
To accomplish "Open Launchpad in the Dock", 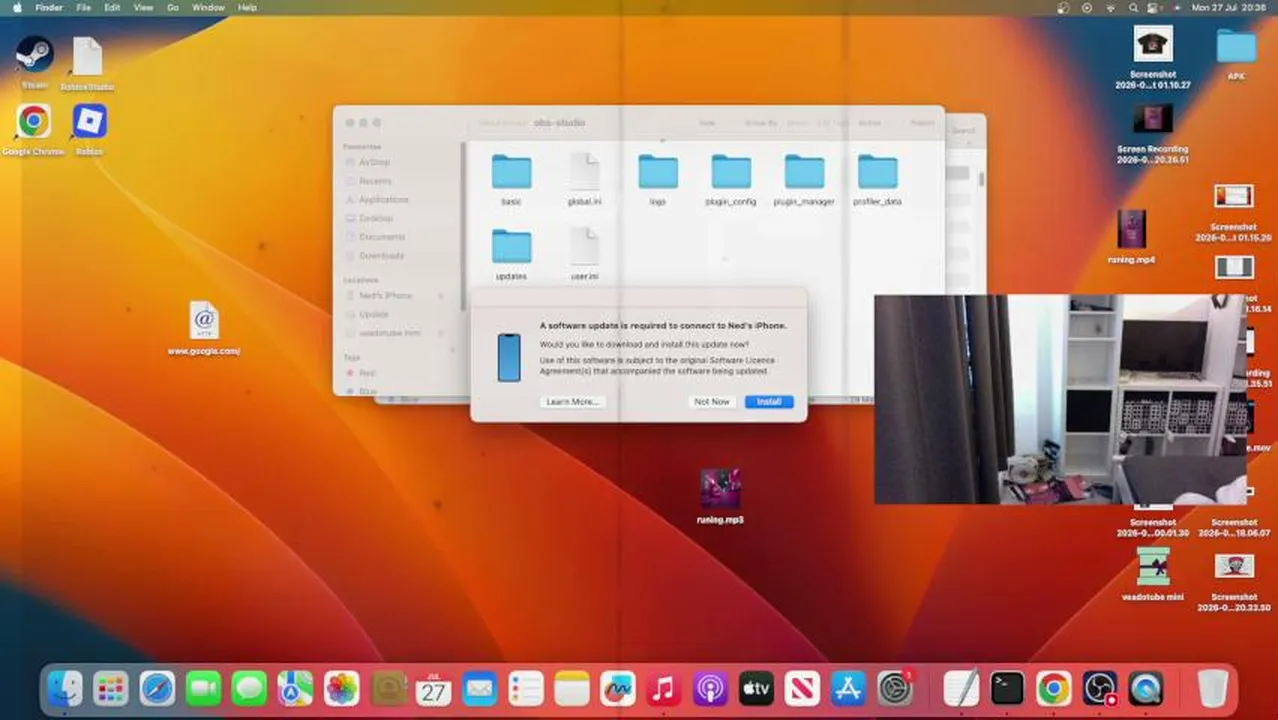I will pos(111,688).
